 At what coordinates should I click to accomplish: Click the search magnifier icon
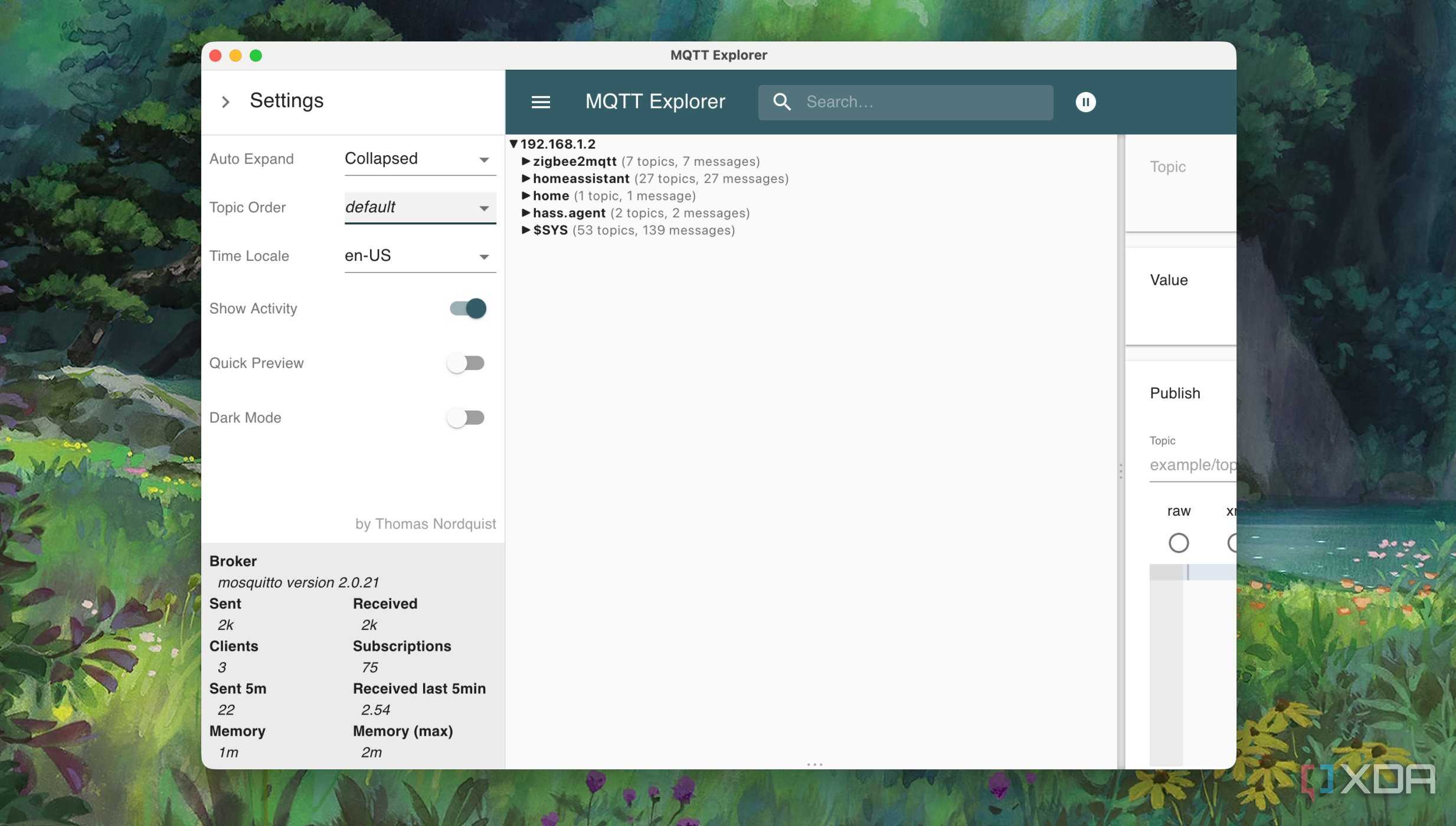click(782, 102)
